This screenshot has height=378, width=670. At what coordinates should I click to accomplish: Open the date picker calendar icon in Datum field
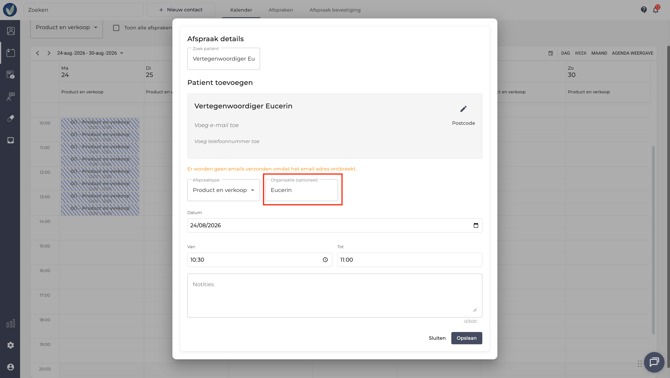click(476, 226)
